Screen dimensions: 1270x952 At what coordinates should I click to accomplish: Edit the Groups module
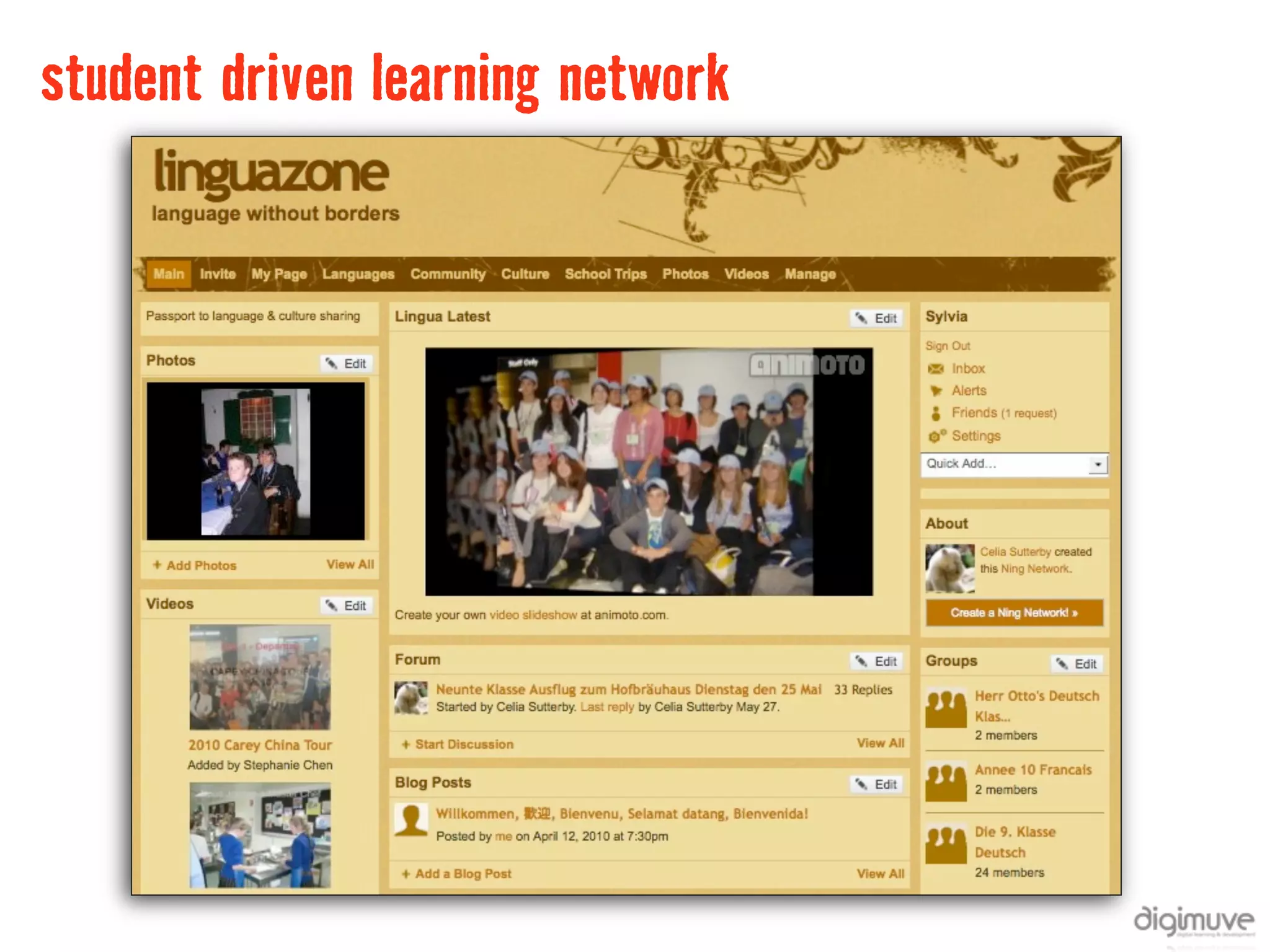click(x=1077, y=664)
